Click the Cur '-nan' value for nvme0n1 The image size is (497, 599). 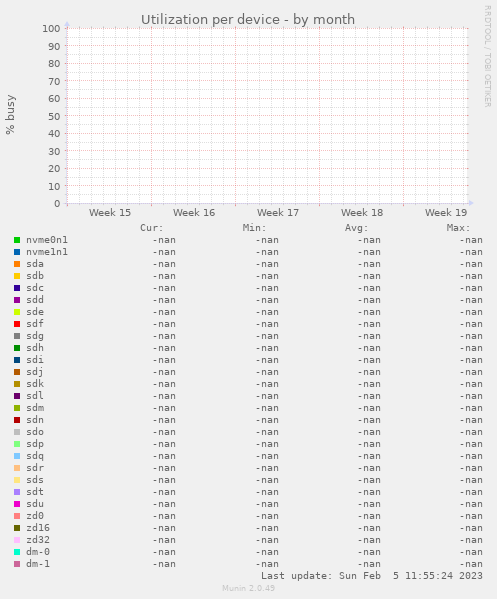[x=164, y=240]
